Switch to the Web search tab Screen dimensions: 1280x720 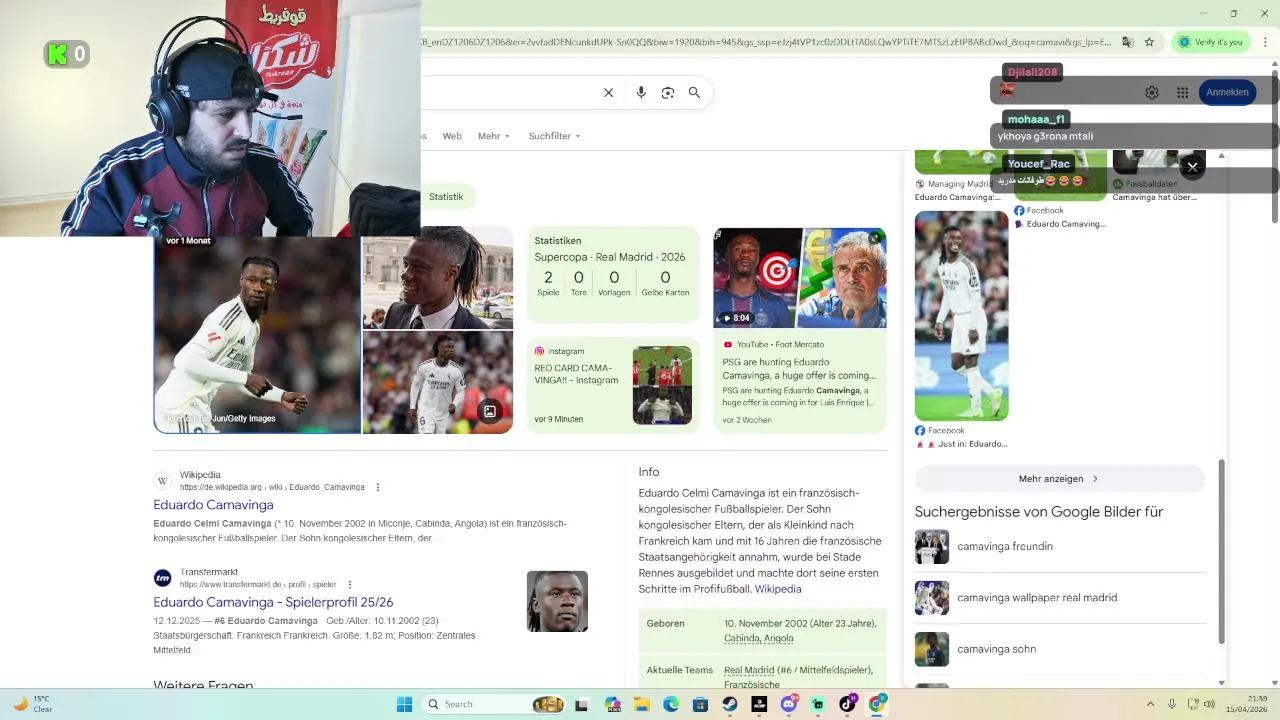(452, 136)
